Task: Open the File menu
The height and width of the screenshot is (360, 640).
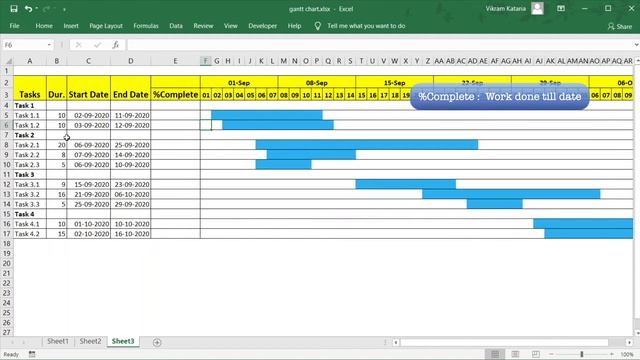Action: point(14,26)
